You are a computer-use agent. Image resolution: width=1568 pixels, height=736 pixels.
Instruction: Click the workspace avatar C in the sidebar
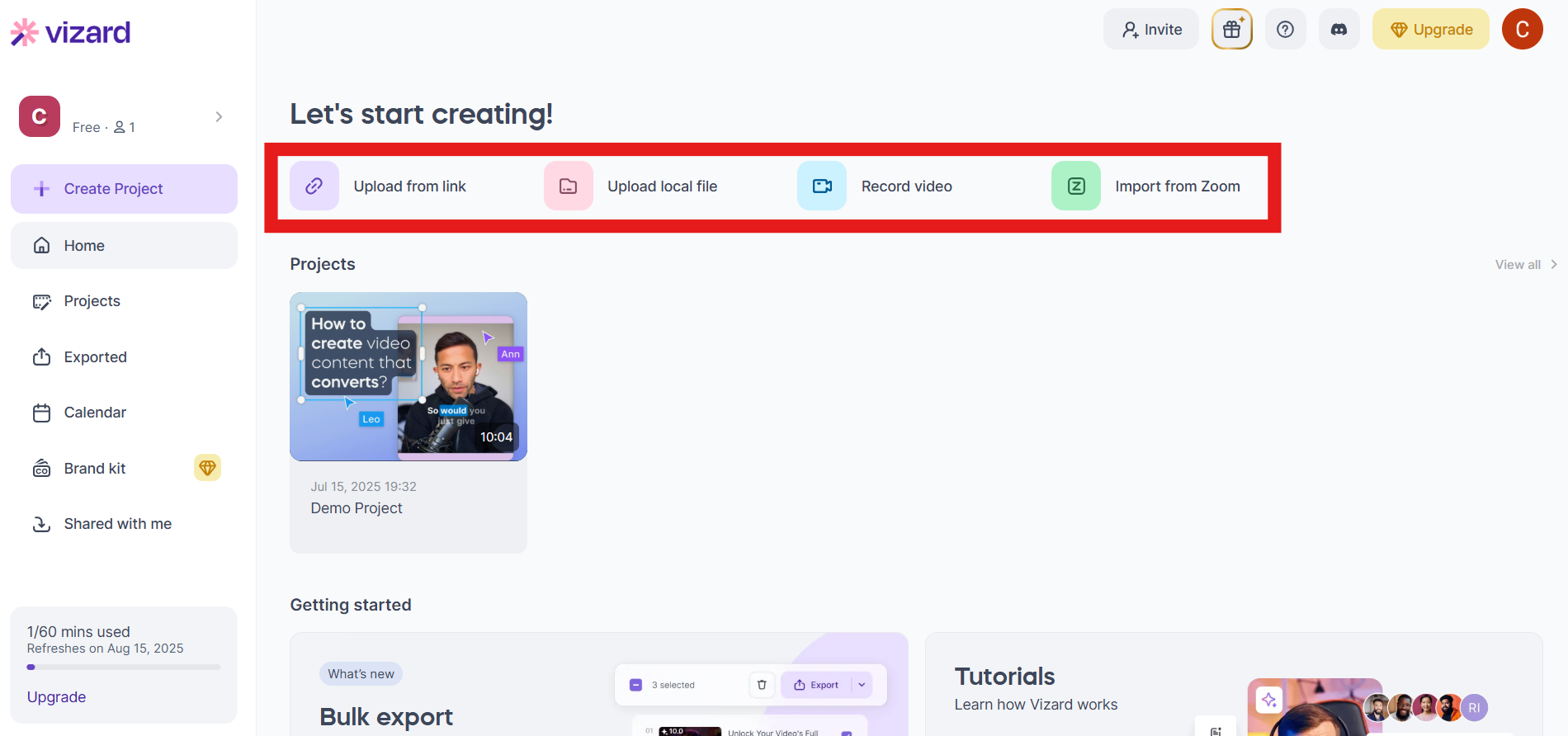40,116
